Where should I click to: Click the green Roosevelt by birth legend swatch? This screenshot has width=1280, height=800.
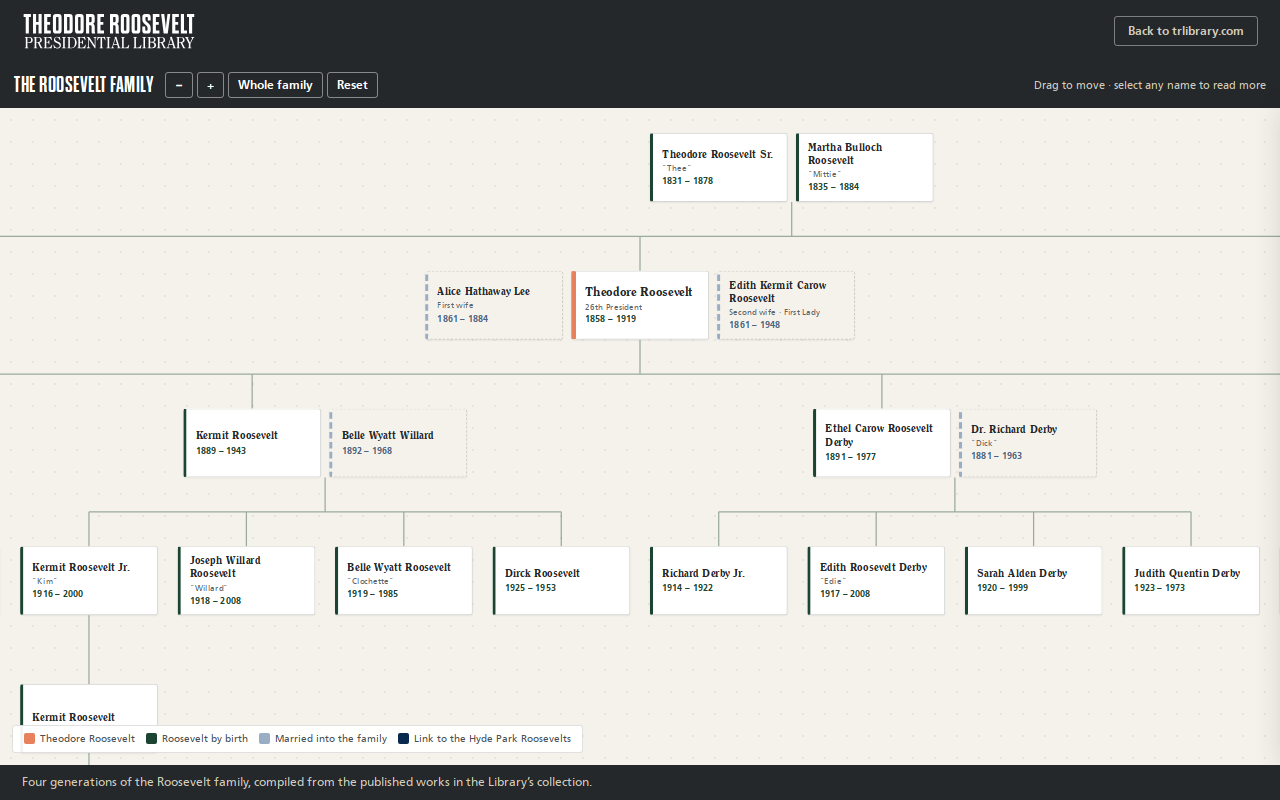tap(152, 739)
